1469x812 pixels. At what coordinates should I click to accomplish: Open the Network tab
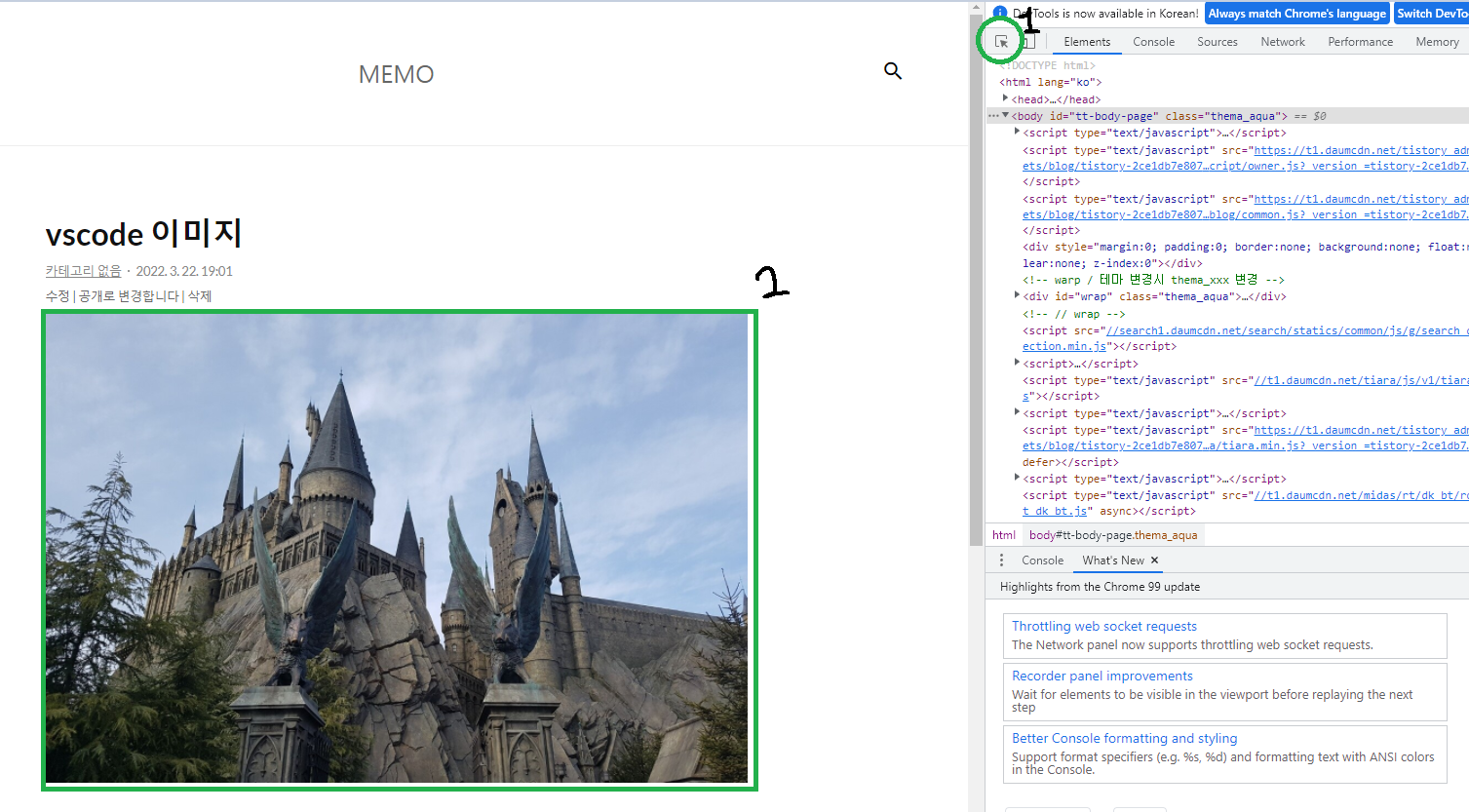tap(1283, 42)
